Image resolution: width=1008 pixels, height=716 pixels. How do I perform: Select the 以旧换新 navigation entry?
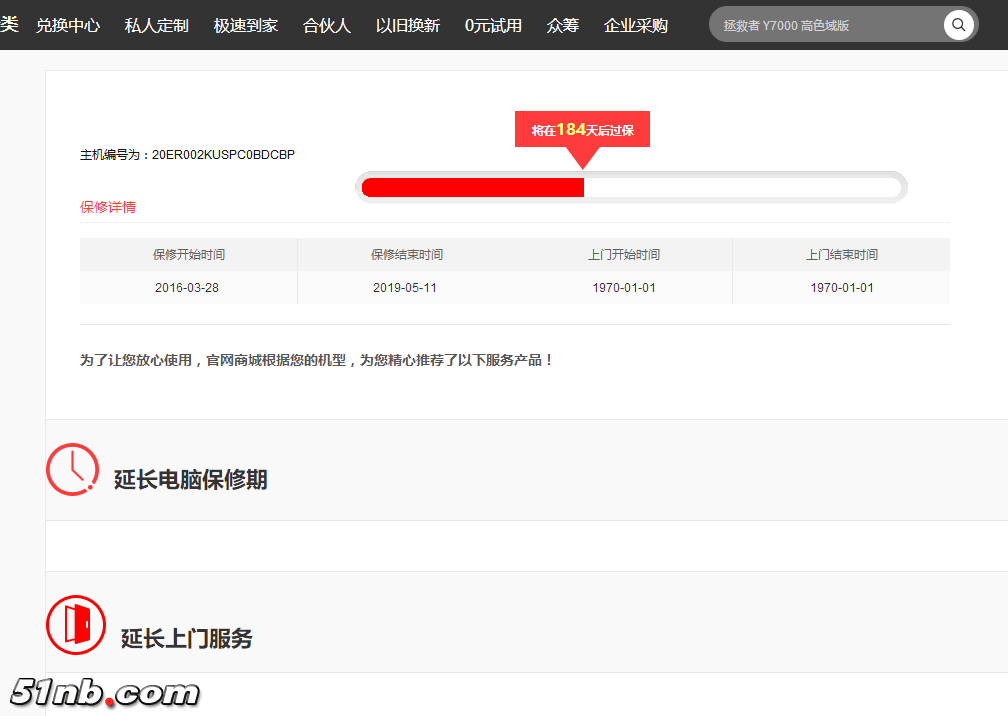coord(407,25)
